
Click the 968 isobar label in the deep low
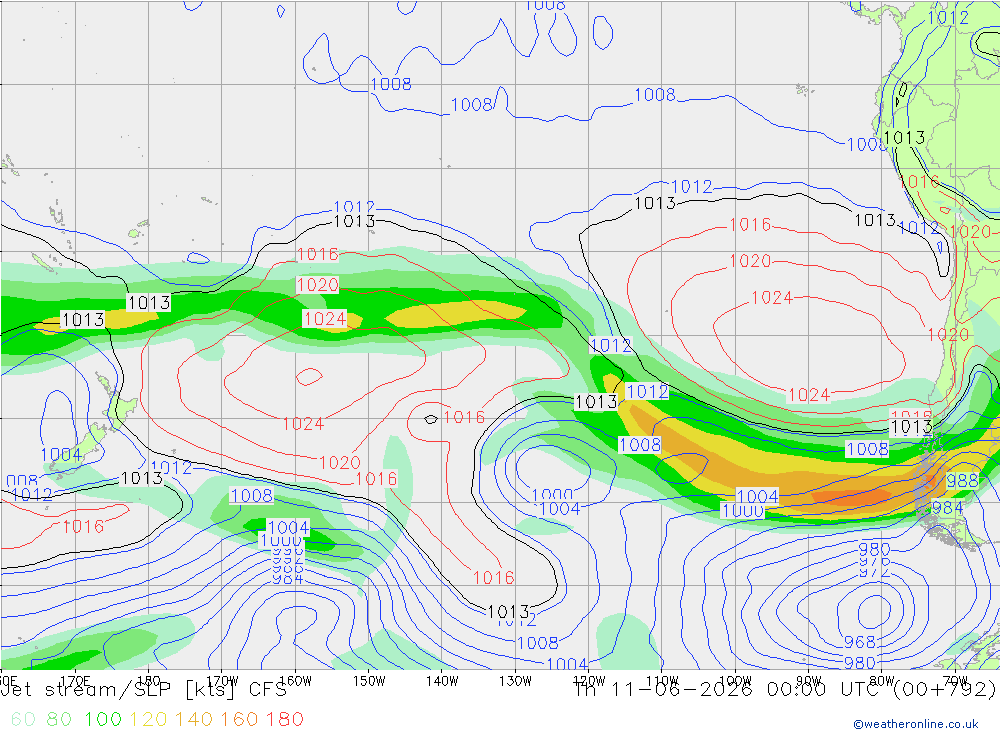(860, 642)
